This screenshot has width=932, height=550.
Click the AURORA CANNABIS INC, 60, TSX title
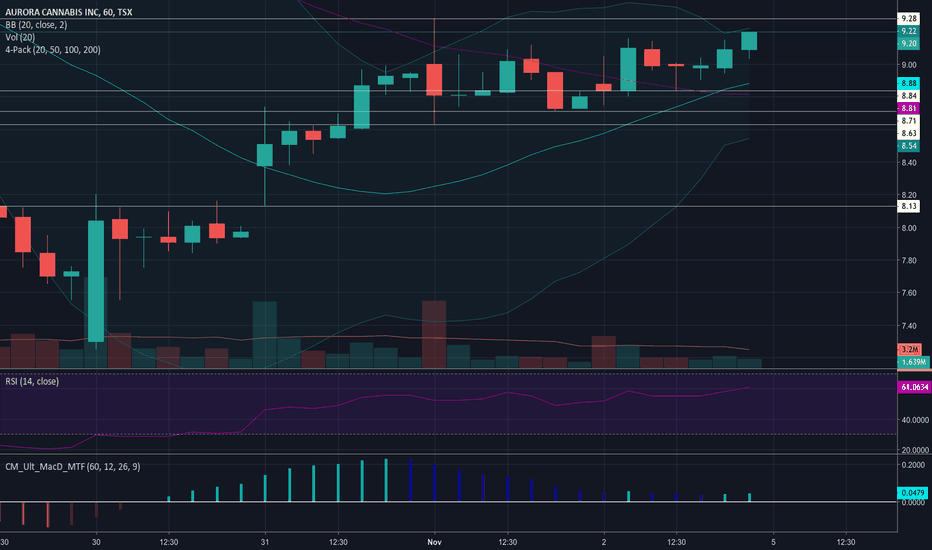tap(69, 12)
